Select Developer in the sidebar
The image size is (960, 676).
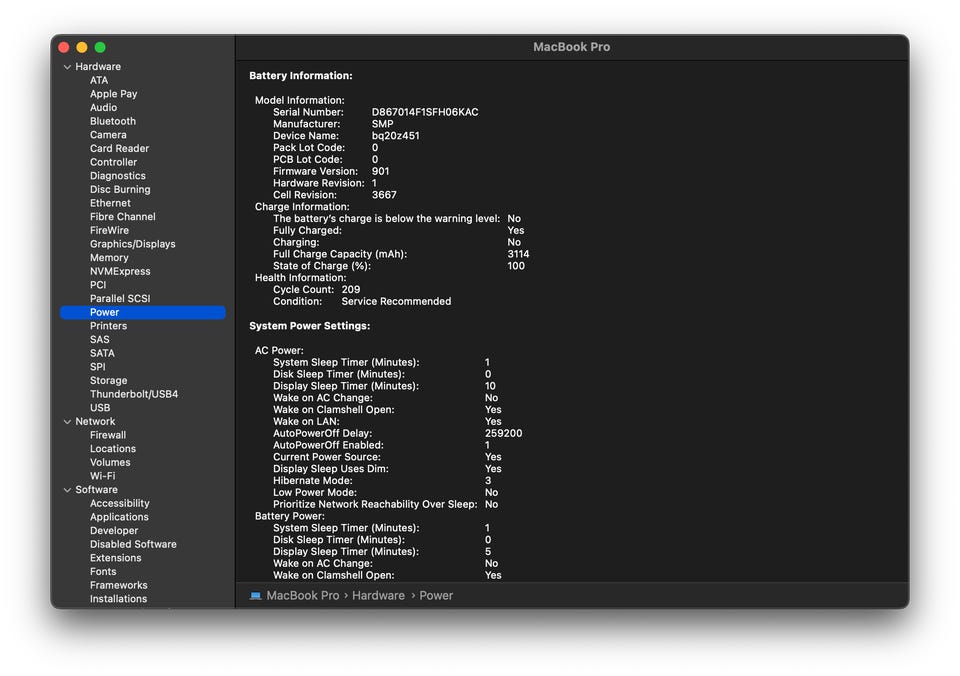click(x=114, y=530)
